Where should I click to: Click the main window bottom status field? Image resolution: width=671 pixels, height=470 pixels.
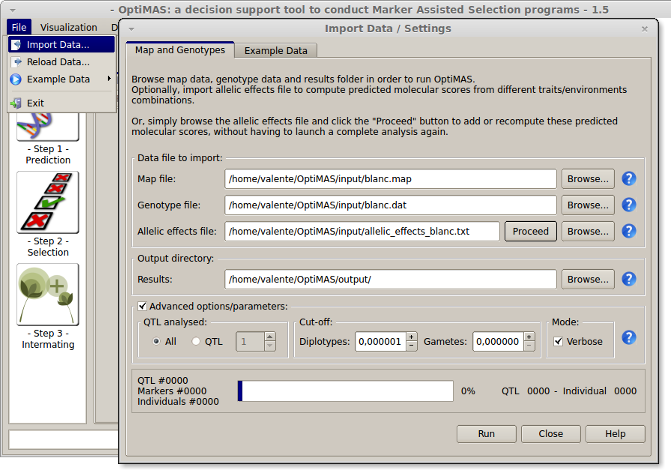click(63, 440)
